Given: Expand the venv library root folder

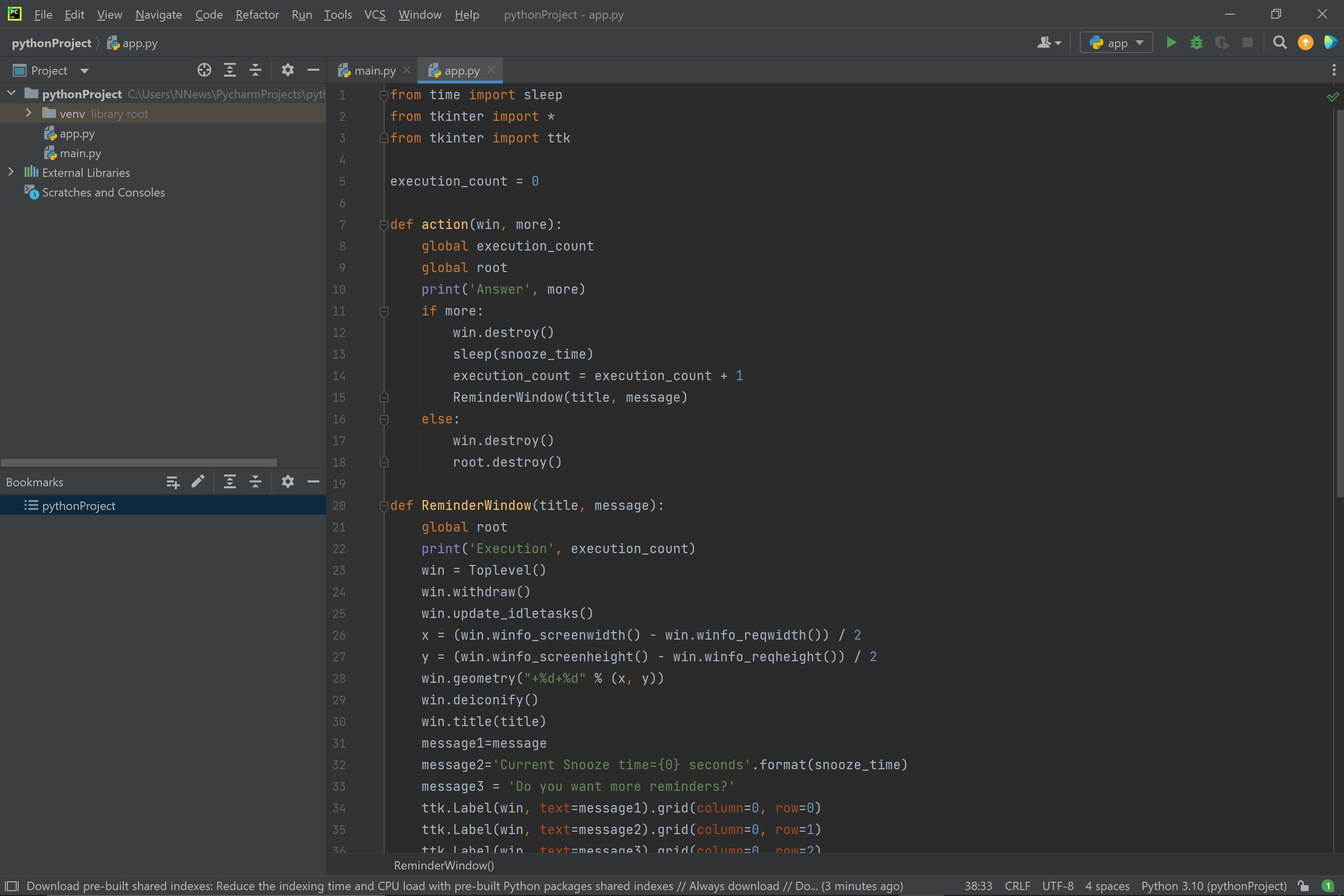Looking at the screenshot, I should [x=29, y=113].
